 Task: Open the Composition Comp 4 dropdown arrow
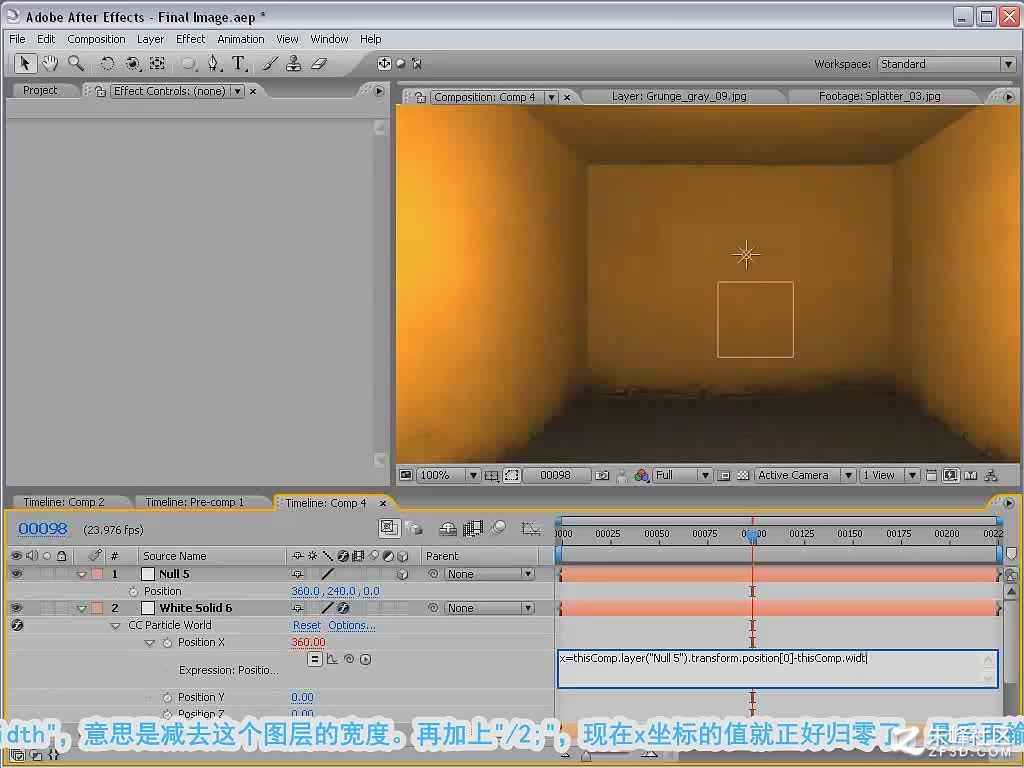click(551, 97)
